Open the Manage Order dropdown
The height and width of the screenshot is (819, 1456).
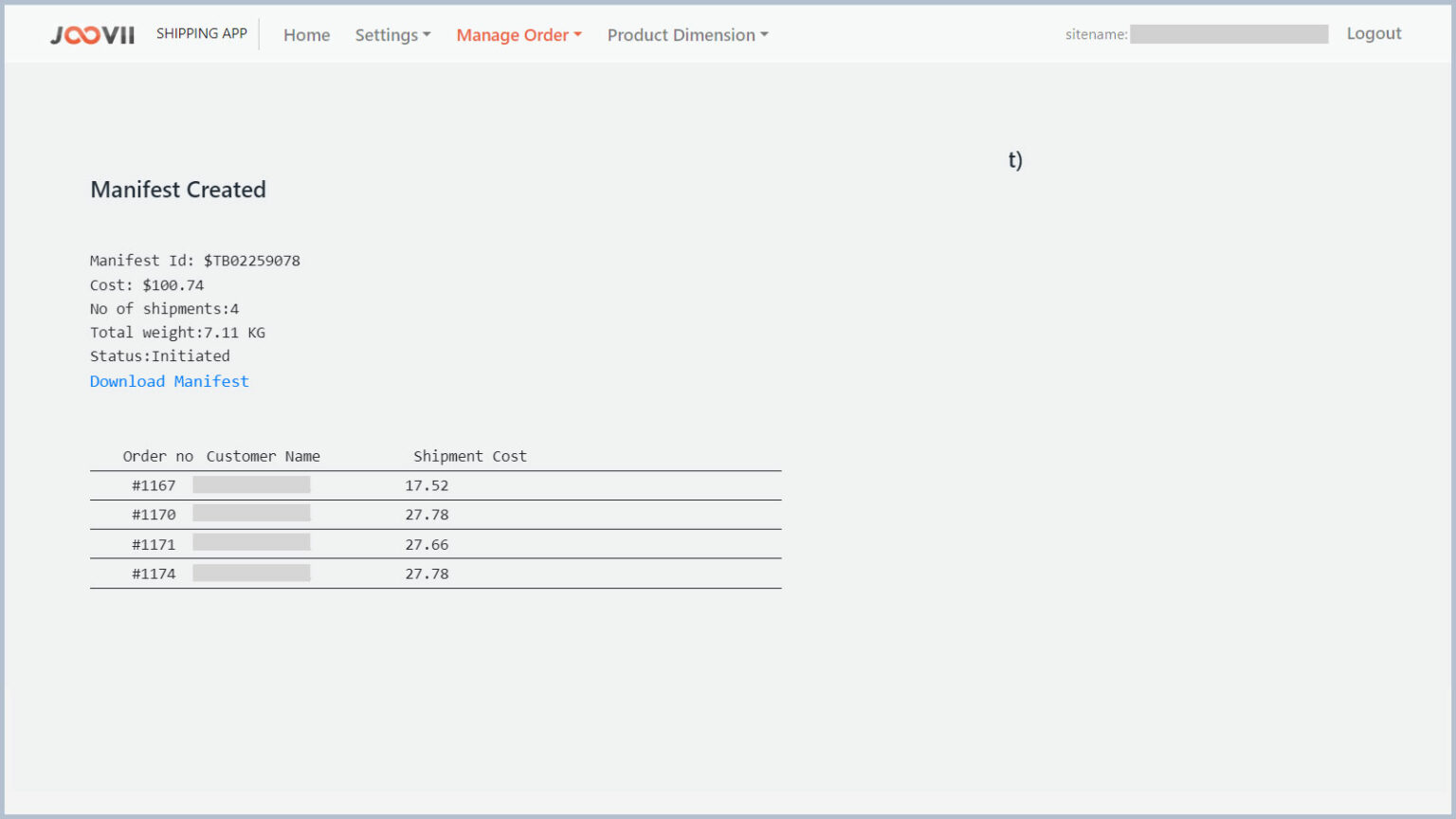[x=519, y=35]
